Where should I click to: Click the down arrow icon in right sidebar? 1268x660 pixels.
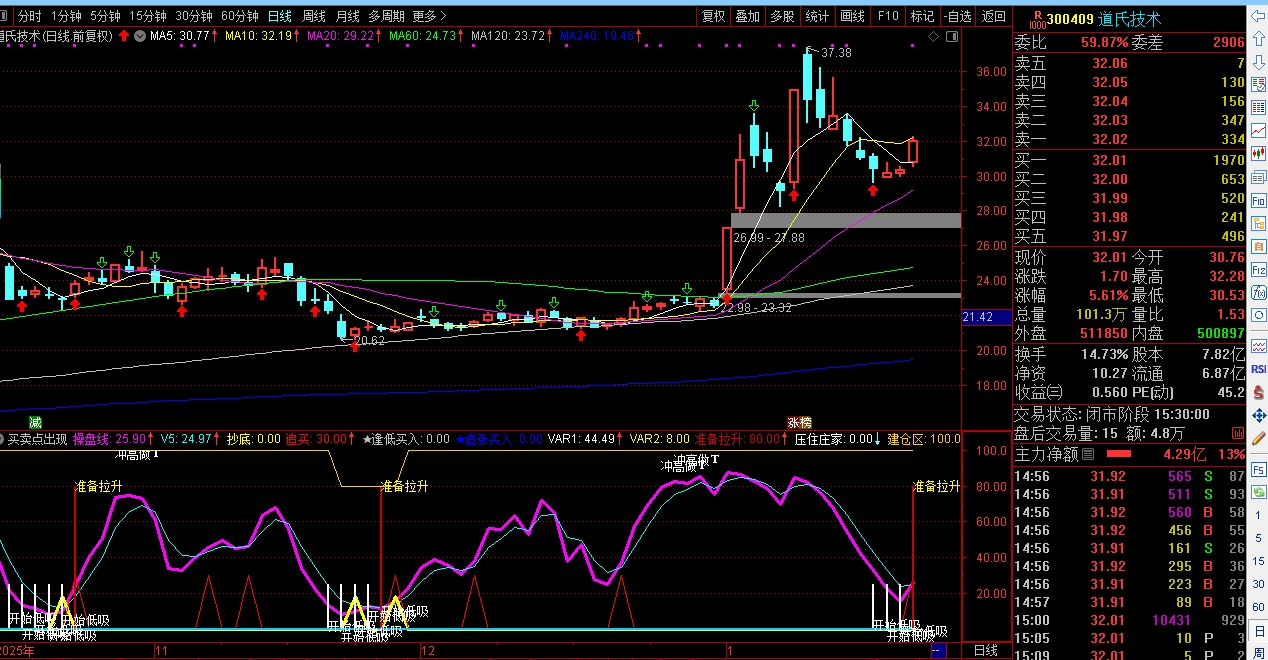[x=1258, y=63]
